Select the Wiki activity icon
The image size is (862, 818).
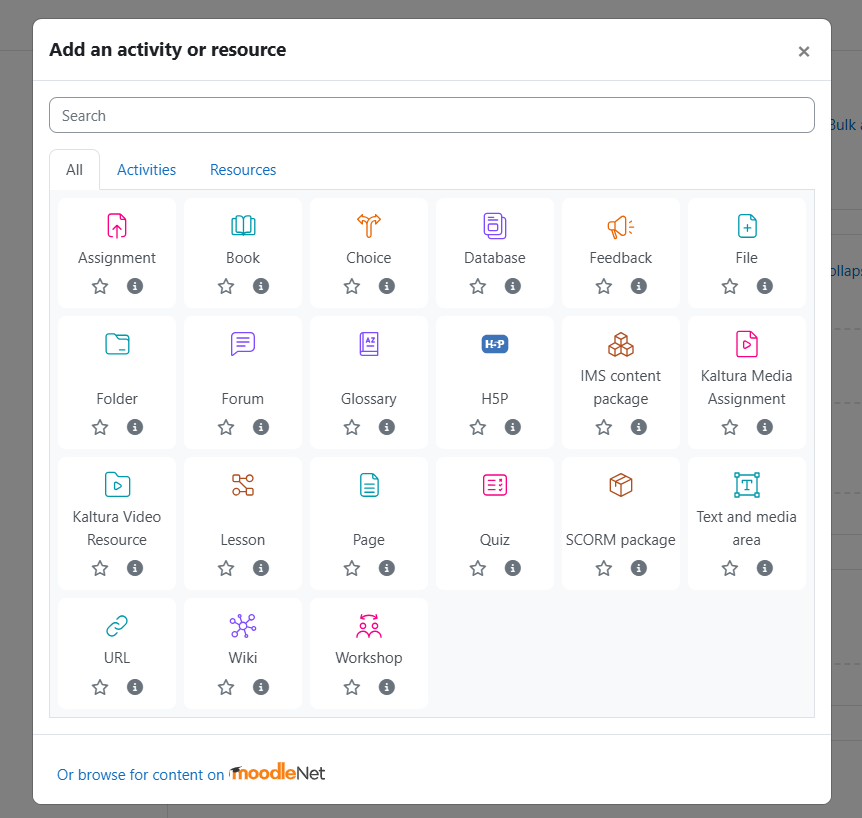coord(243,626)
